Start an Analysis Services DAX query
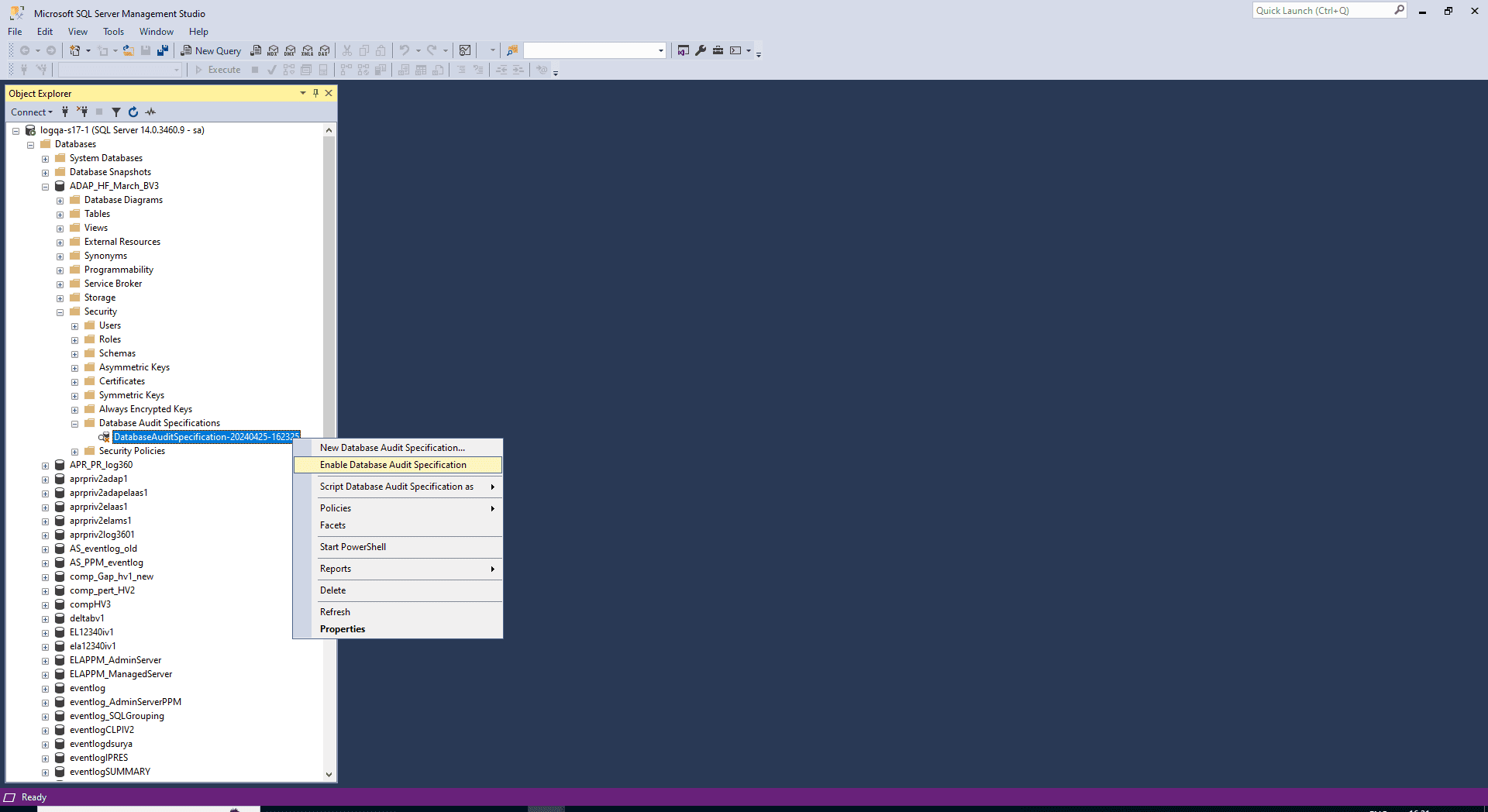 point(325,50)
